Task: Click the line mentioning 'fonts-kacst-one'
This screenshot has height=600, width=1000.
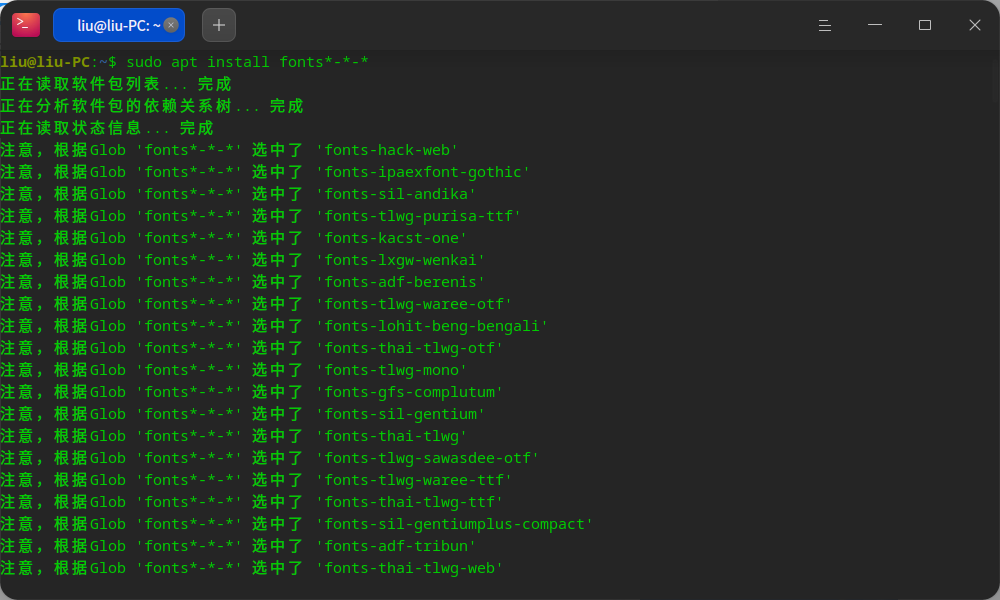Action: (233, 238)
